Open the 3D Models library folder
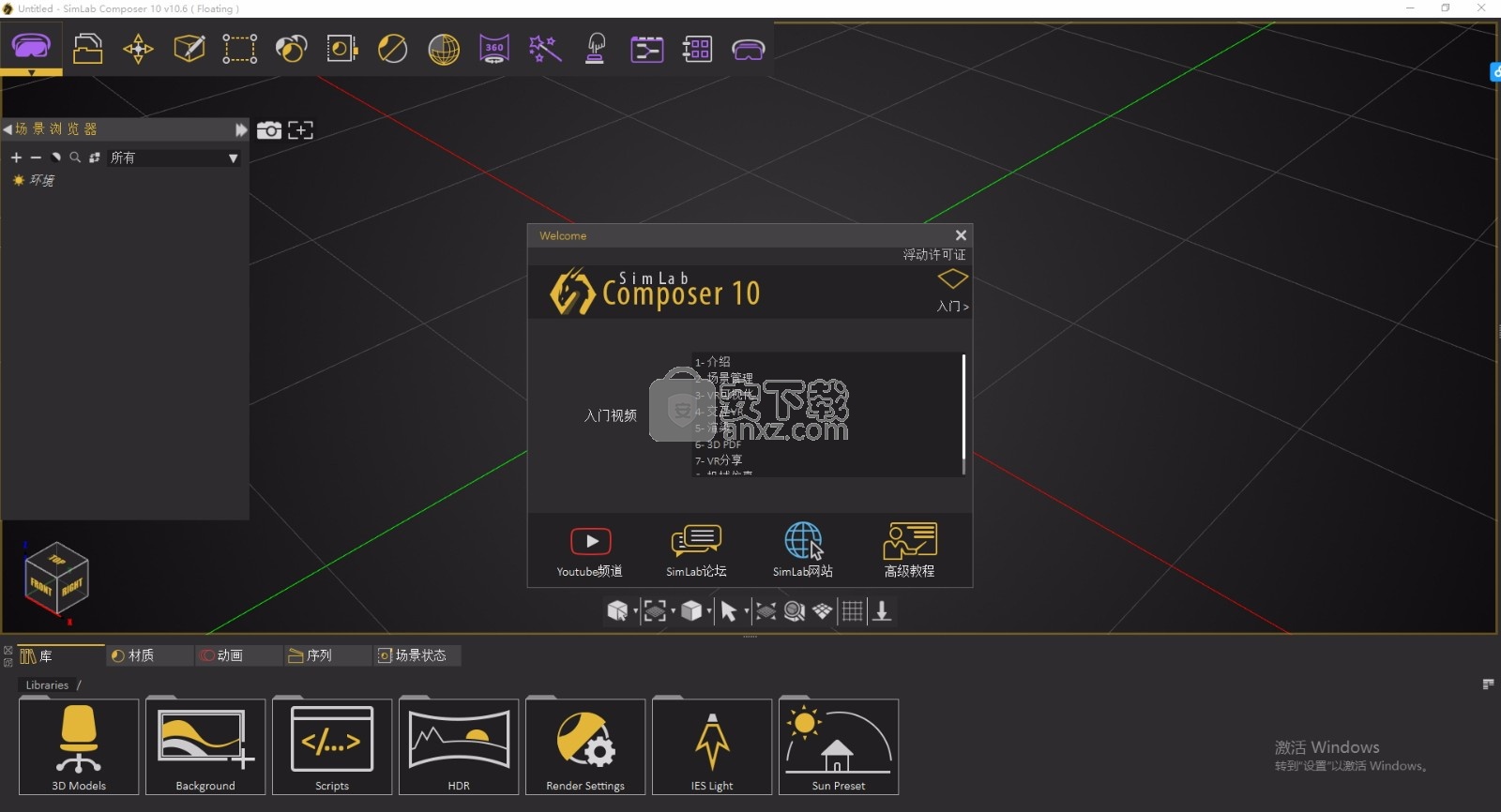Image resolution: width=1501 pixels, height=812 pixels. (x=79, y=746)
